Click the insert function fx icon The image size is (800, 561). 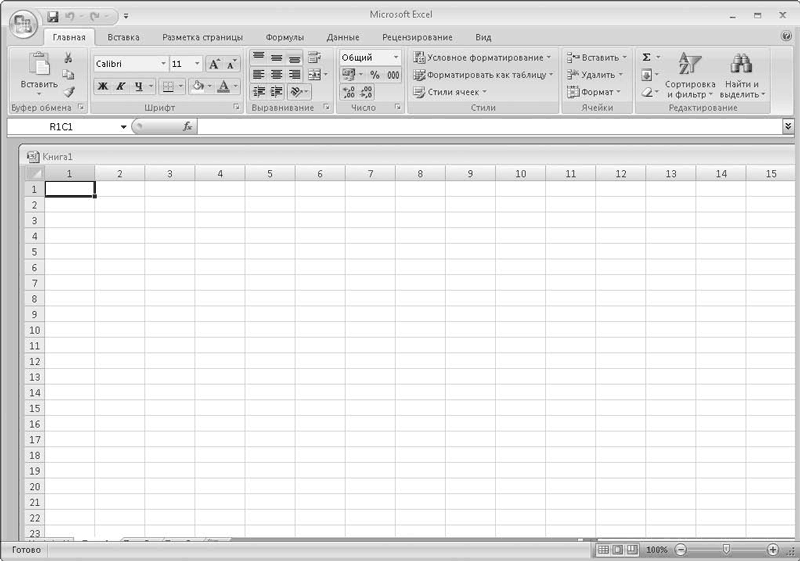[x=187, y=127]
